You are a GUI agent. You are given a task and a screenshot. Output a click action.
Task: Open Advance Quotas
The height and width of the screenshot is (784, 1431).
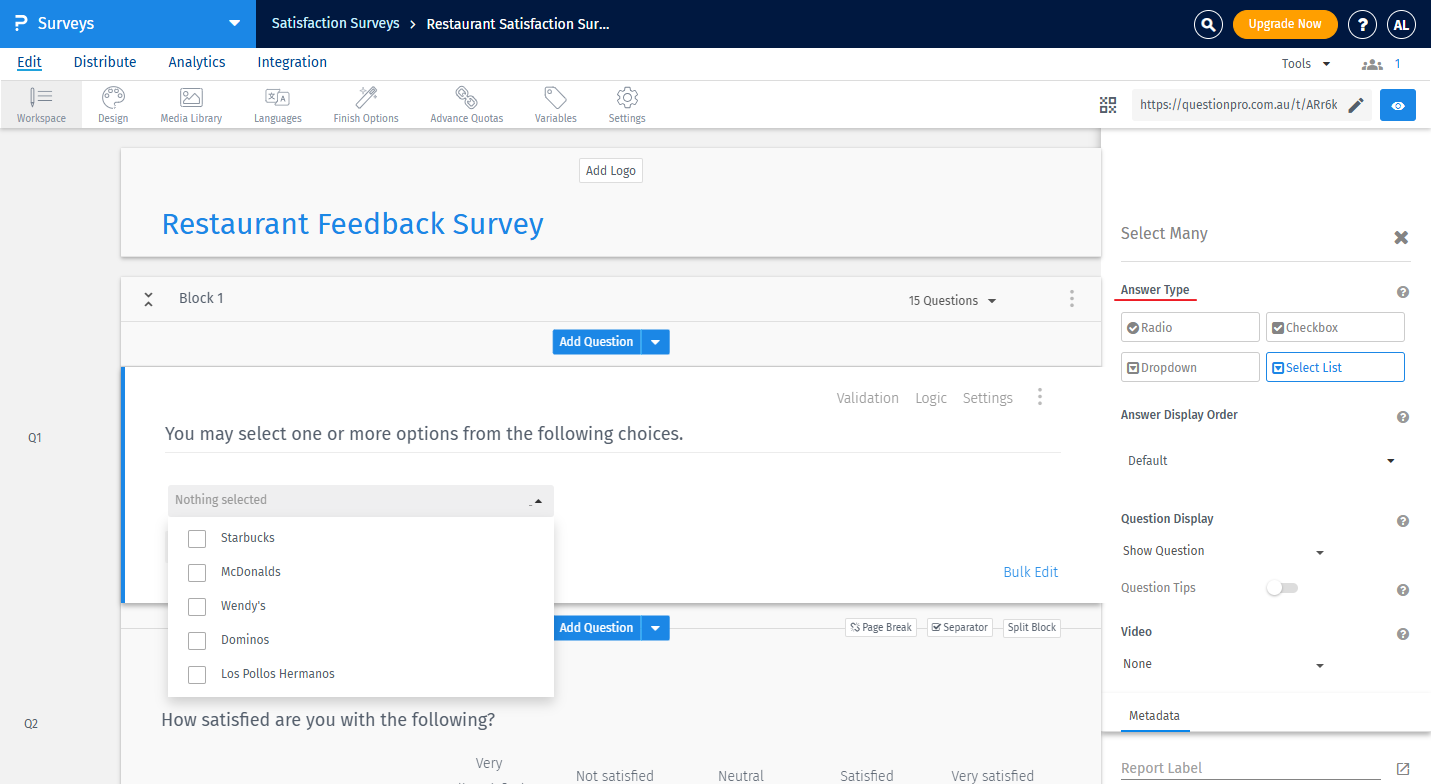(x=466, y=104)
